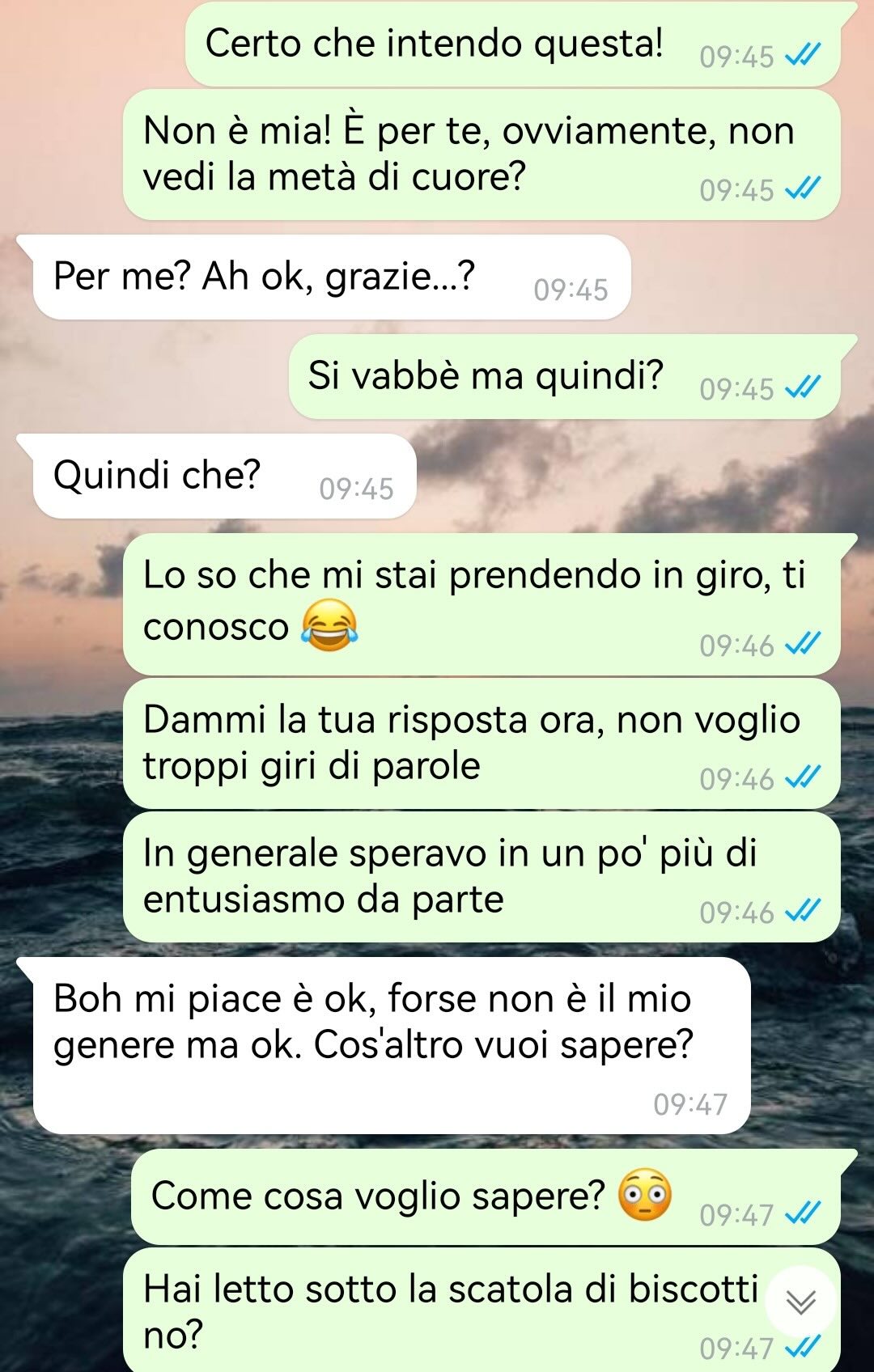Viewport: 874px width, 1372px height.
Task: Tap the 'In generale speravo in un po' più' bubble
Action: tap(482, 877)
